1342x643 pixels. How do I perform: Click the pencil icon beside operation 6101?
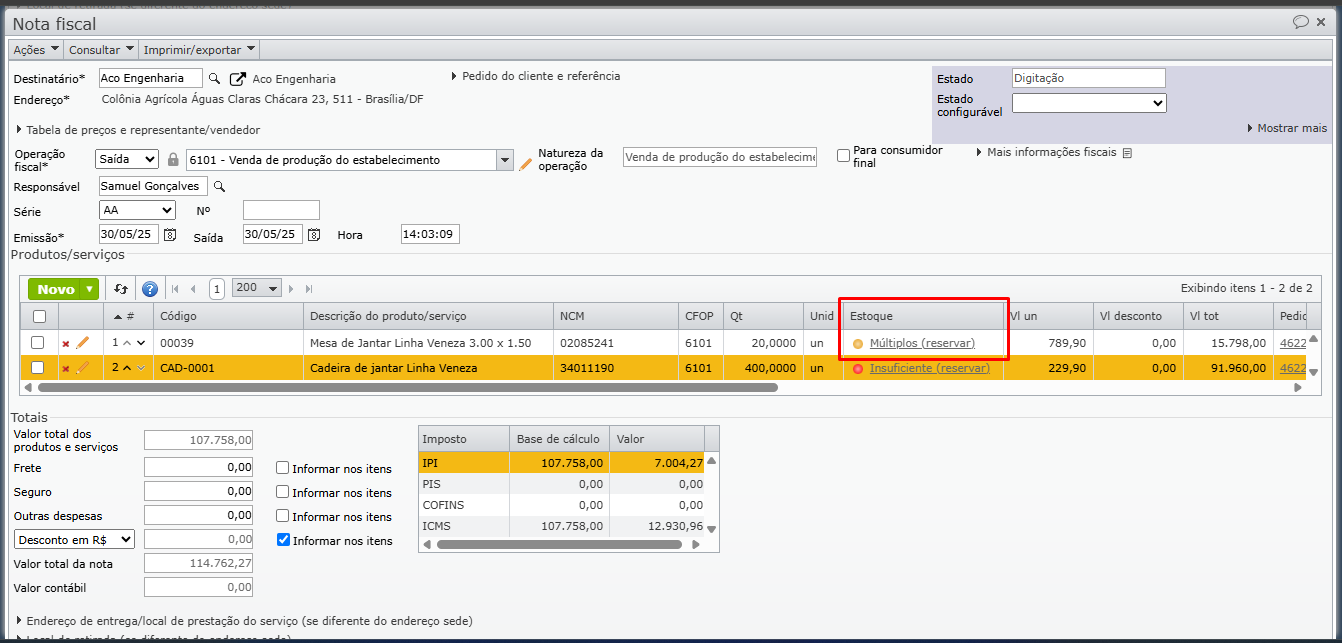point(525,162)
